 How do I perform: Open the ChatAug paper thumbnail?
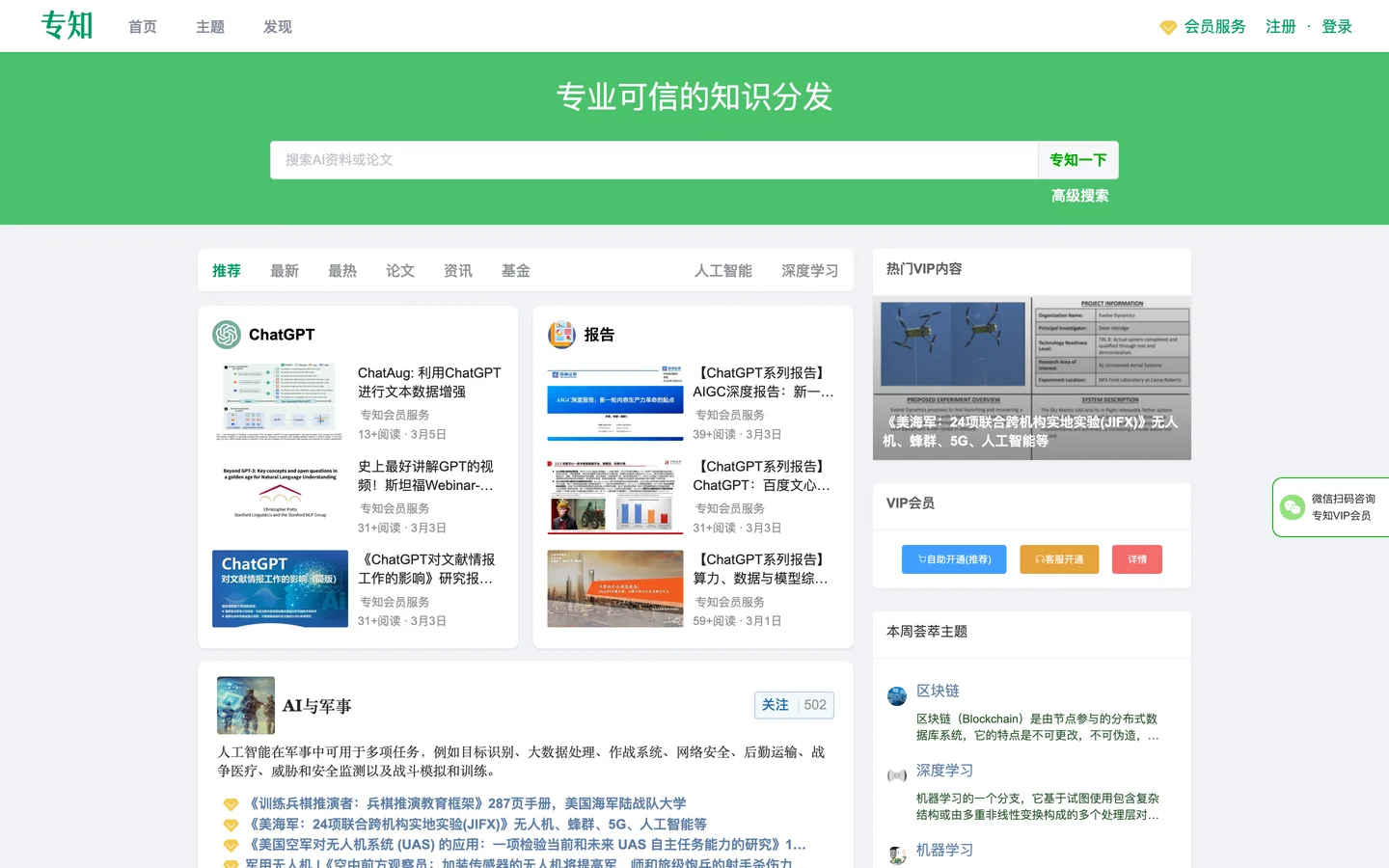click(x=280, y=402)
